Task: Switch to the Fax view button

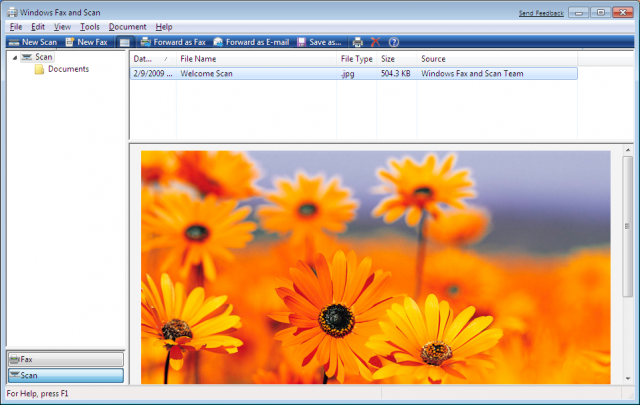Action: [66, 359]
